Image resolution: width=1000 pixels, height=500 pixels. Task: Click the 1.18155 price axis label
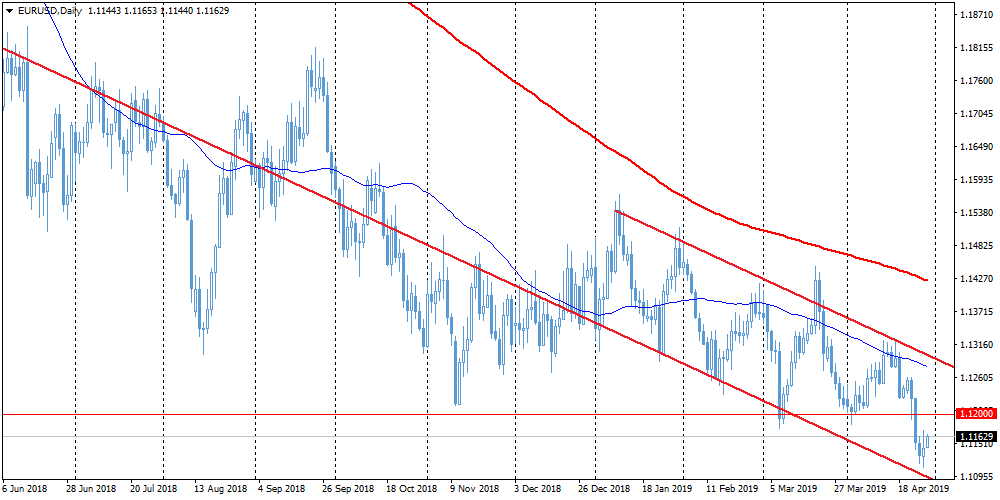[x=976, y=48]
